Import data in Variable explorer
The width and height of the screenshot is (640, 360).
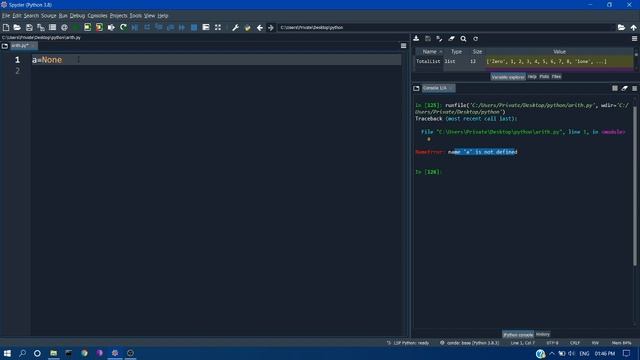[x=416, y=38]
